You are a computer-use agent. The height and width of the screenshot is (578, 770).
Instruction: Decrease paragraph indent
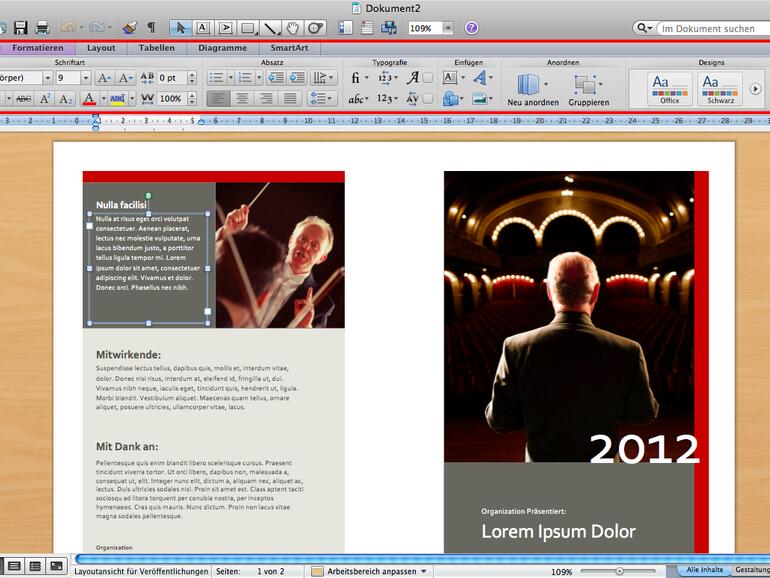276,78
